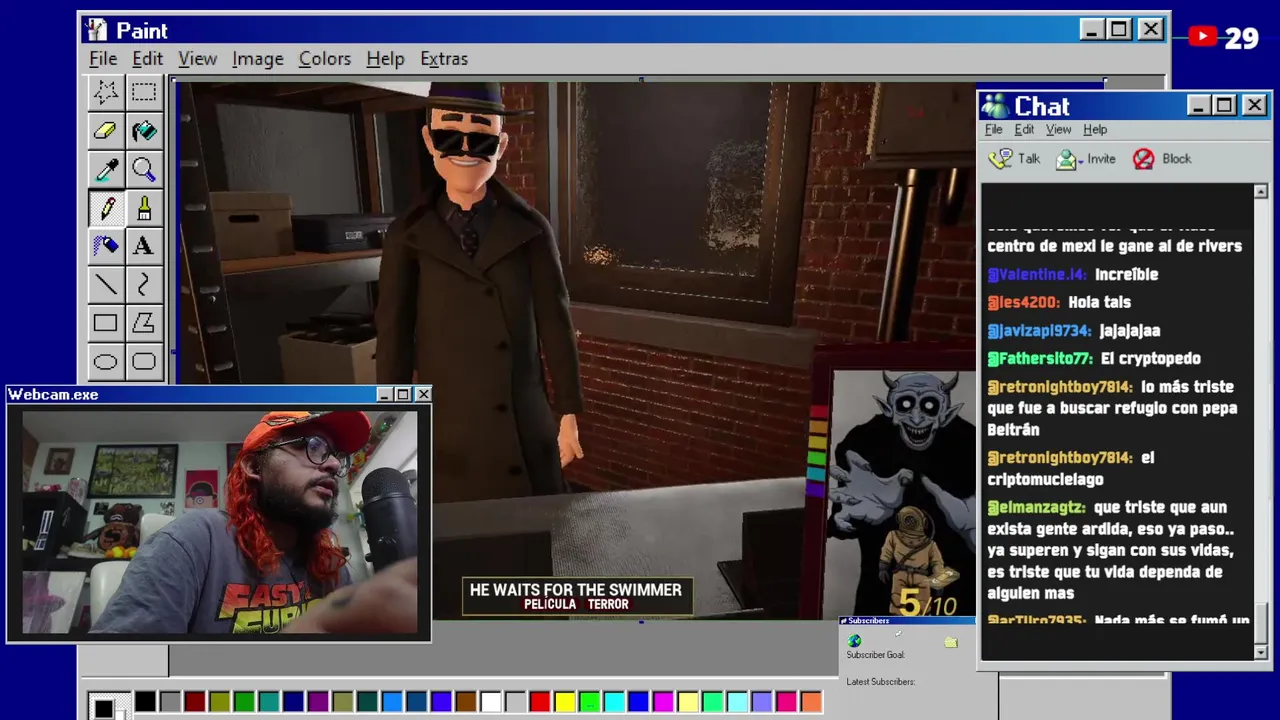Click username '@Valentine.l4' in chat
This screenshot has height=720, width=1280.
[x=1036, y=274]
